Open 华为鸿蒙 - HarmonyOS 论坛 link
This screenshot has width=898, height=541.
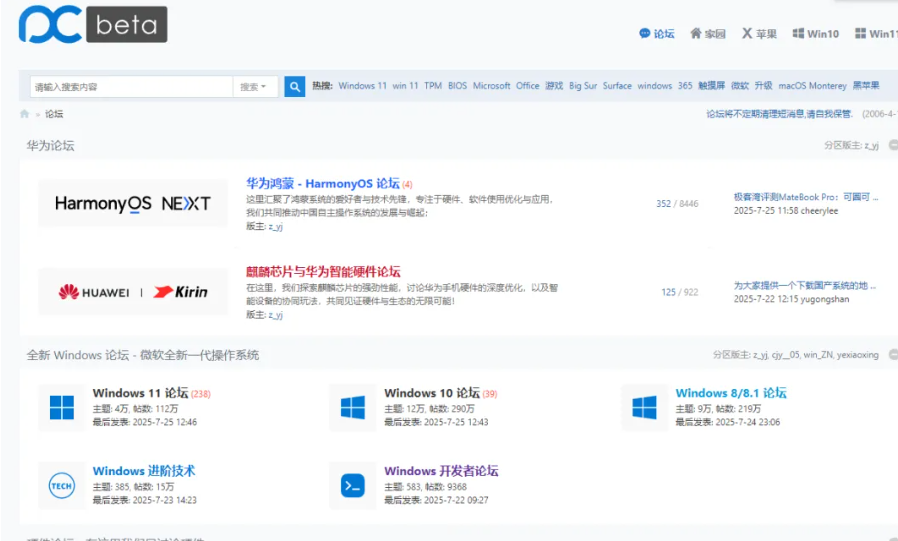point(323,183)
